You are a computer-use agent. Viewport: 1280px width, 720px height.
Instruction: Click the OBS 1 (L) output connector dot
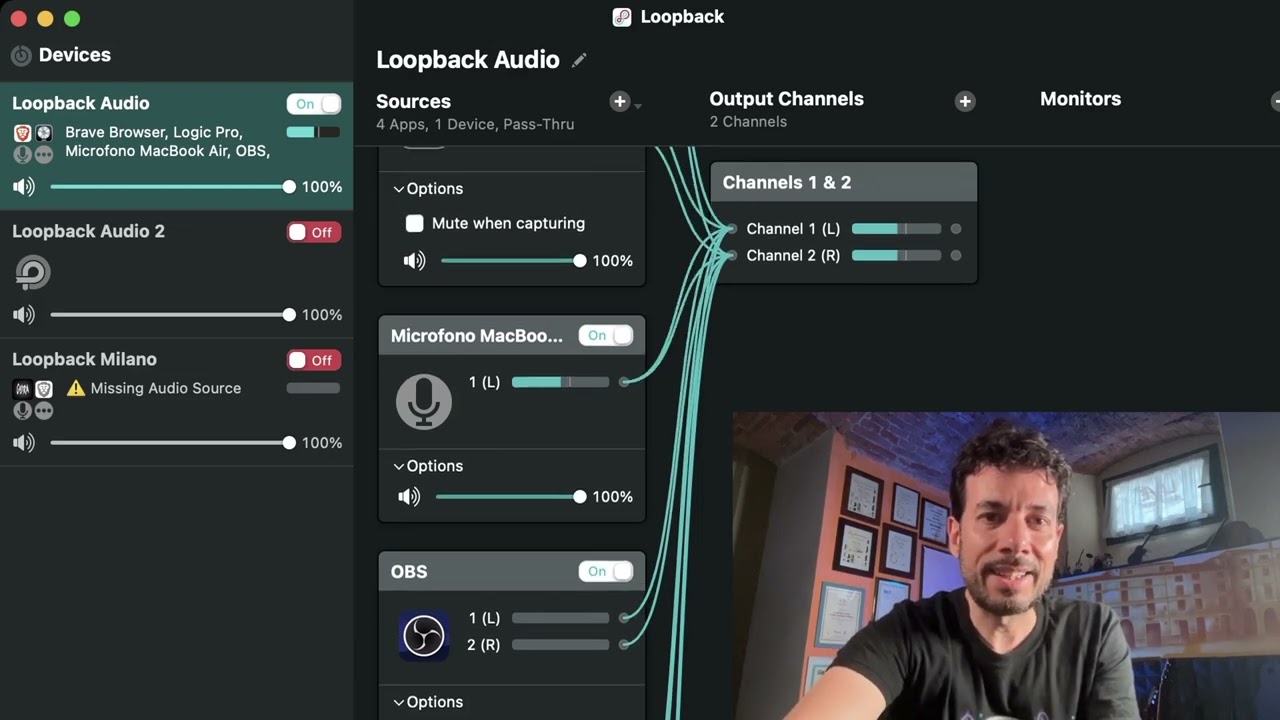pyautogui.click(x=625, y=618)
